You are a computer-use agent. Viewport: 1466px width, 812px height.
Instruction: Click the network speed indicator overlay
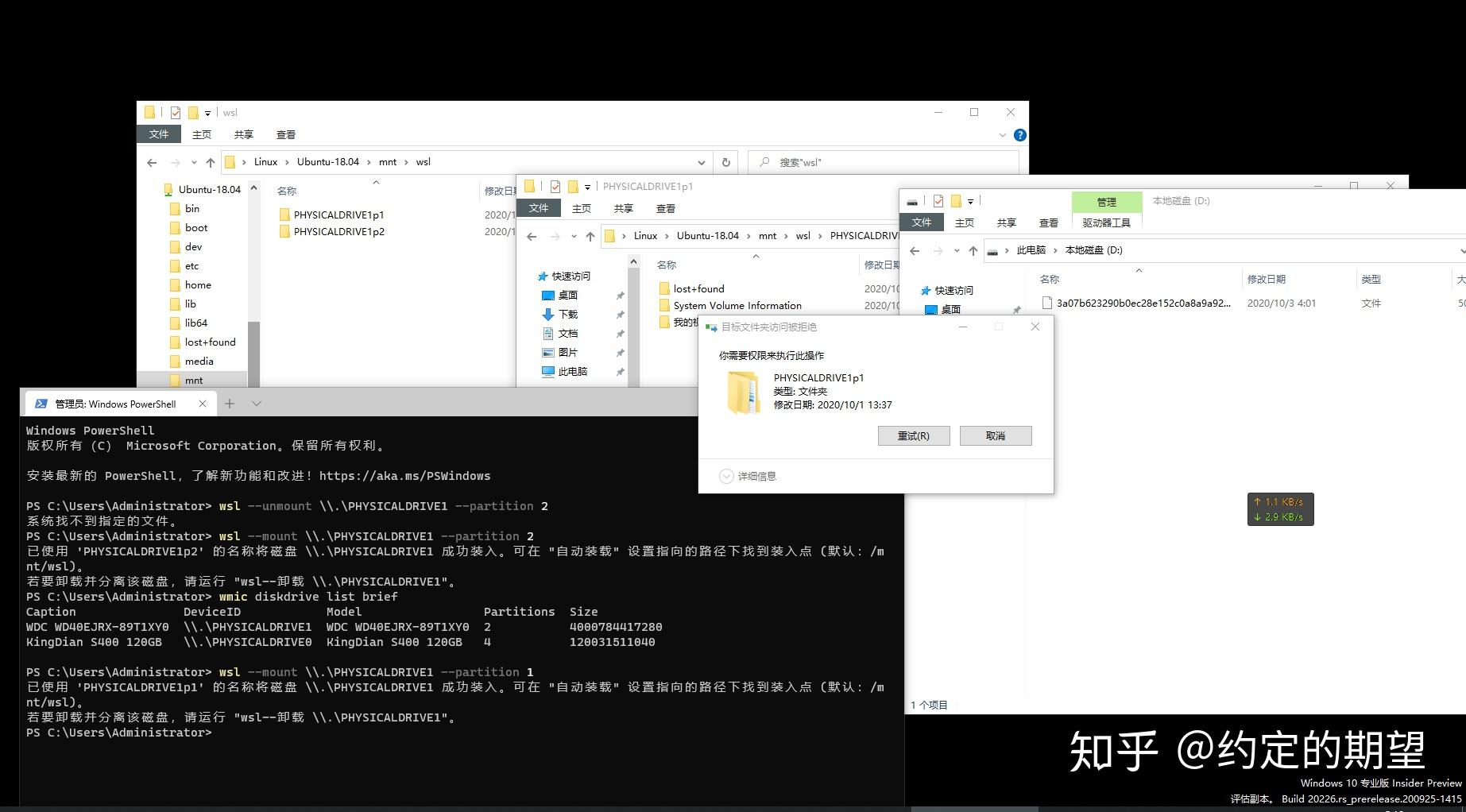[x=1279, y=508]
